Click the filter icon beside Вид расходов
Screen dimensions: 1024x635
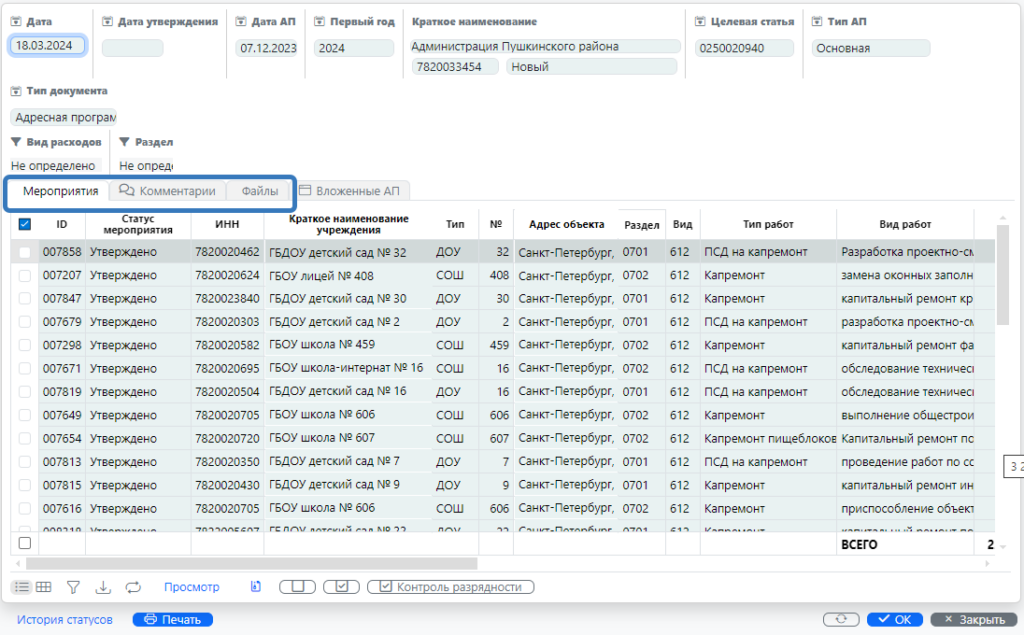tap(16, 142)
